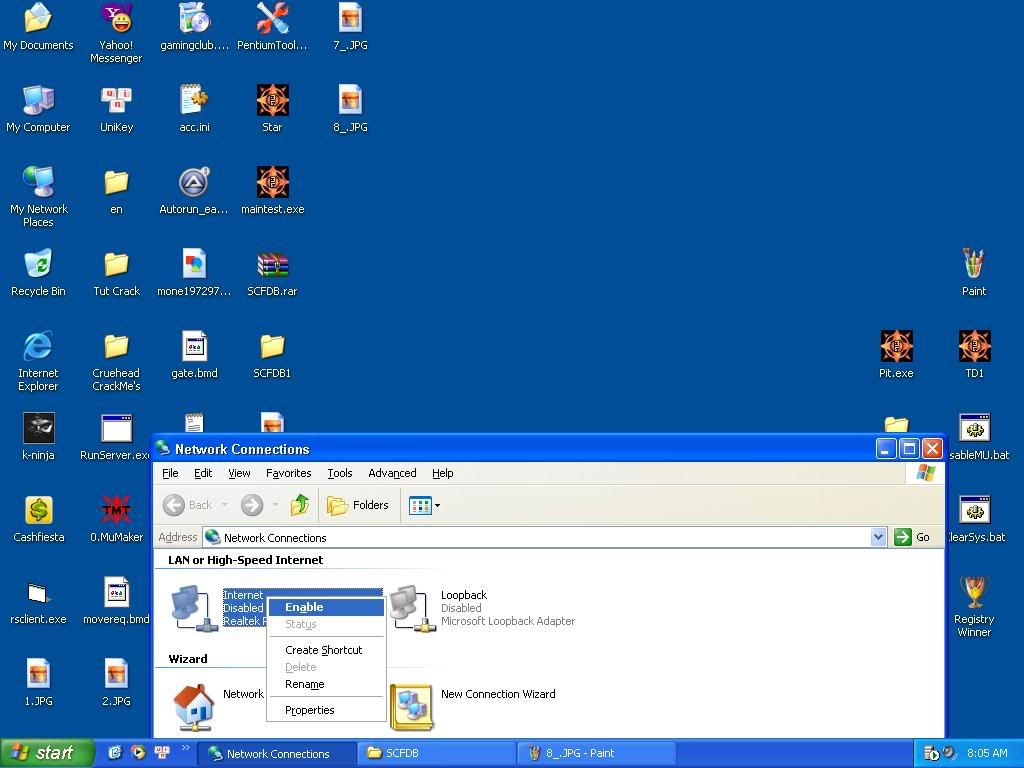1024x768 pixels.
Task: Select the 1.JPG file icon
Action: 38,683
